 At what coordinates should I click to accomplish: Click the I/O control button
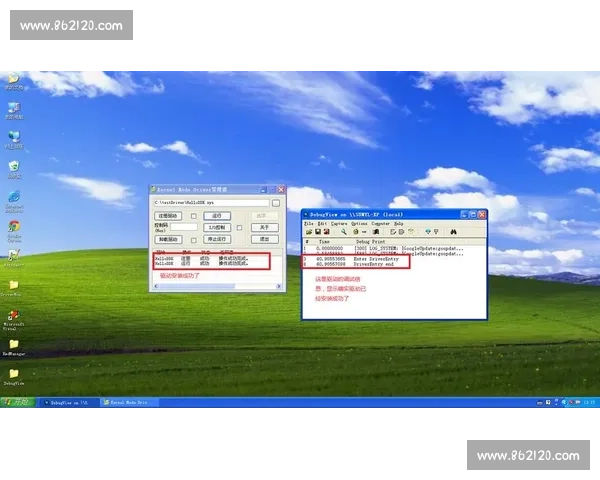217,227
